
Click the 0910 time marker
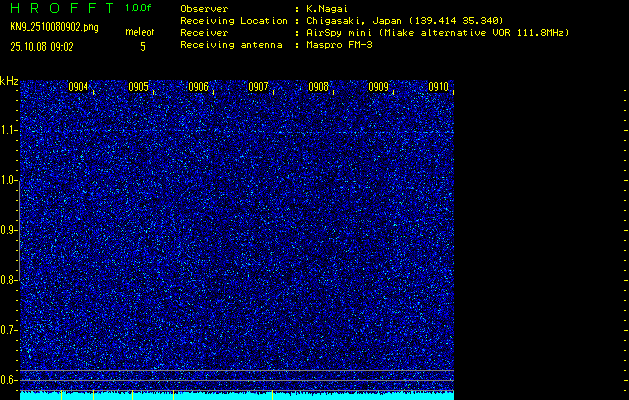(438, 87)
